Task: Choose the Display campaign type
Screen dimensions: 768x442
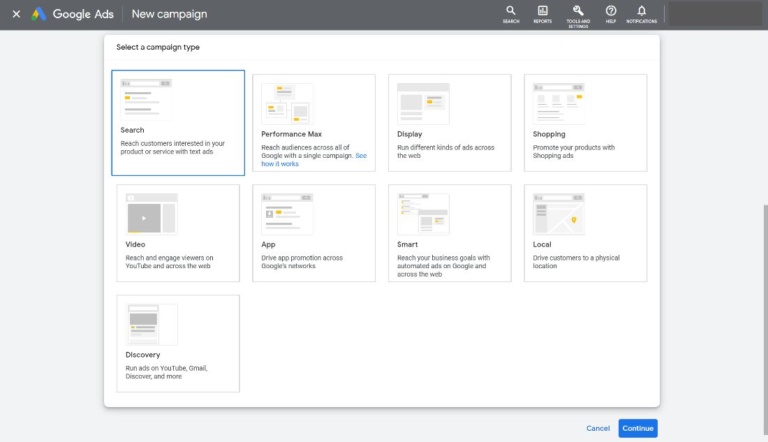Action: click(450, 123)
